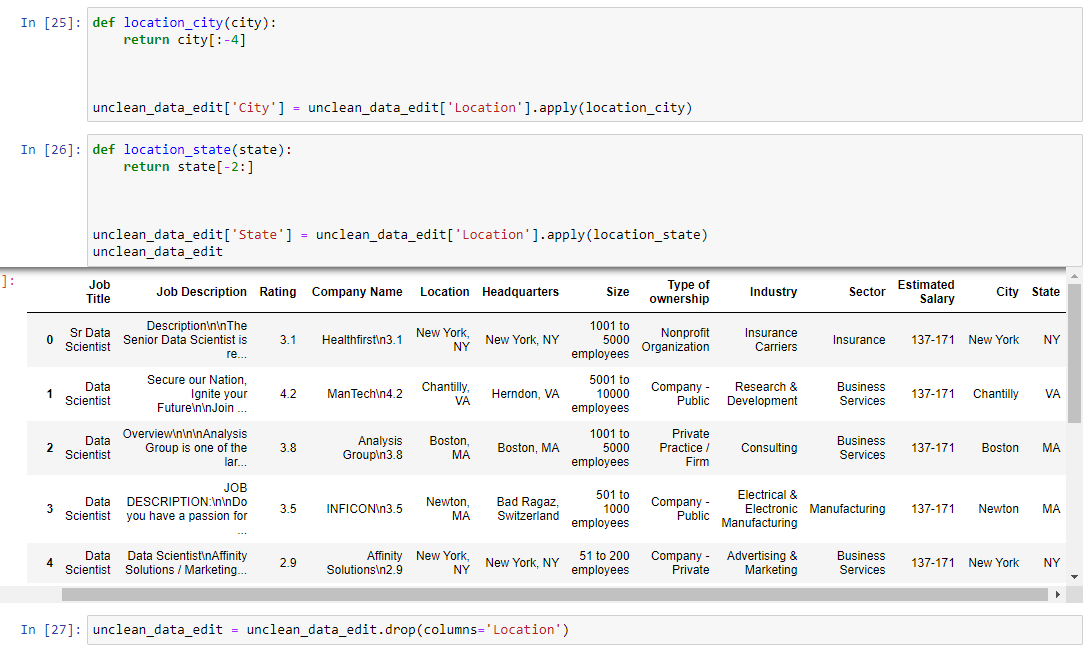The height and width of the screenshot is (651, 1090).
Task: Click the In [27] code cell editor
Action: click(x=584, y=629)
